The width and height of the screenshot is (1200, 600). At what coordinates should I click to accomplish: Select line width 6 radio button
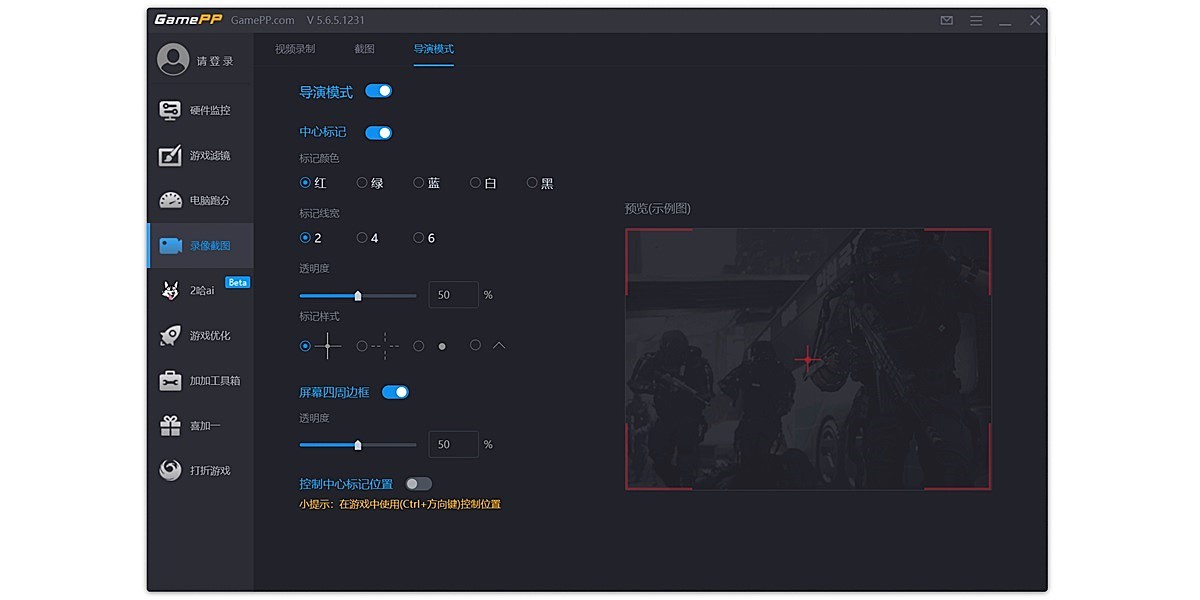click(419, 238)
